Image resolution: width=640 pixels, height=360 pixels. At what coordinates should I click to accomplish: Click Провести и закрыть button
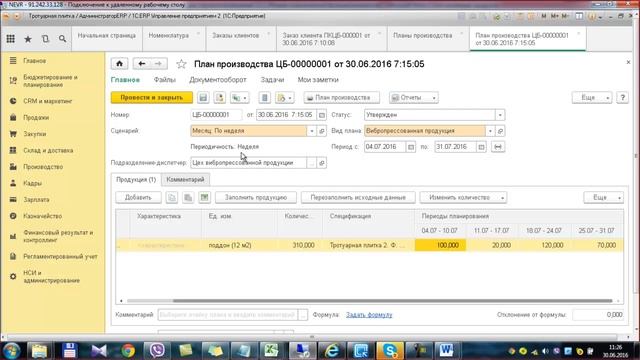(152, 98)
